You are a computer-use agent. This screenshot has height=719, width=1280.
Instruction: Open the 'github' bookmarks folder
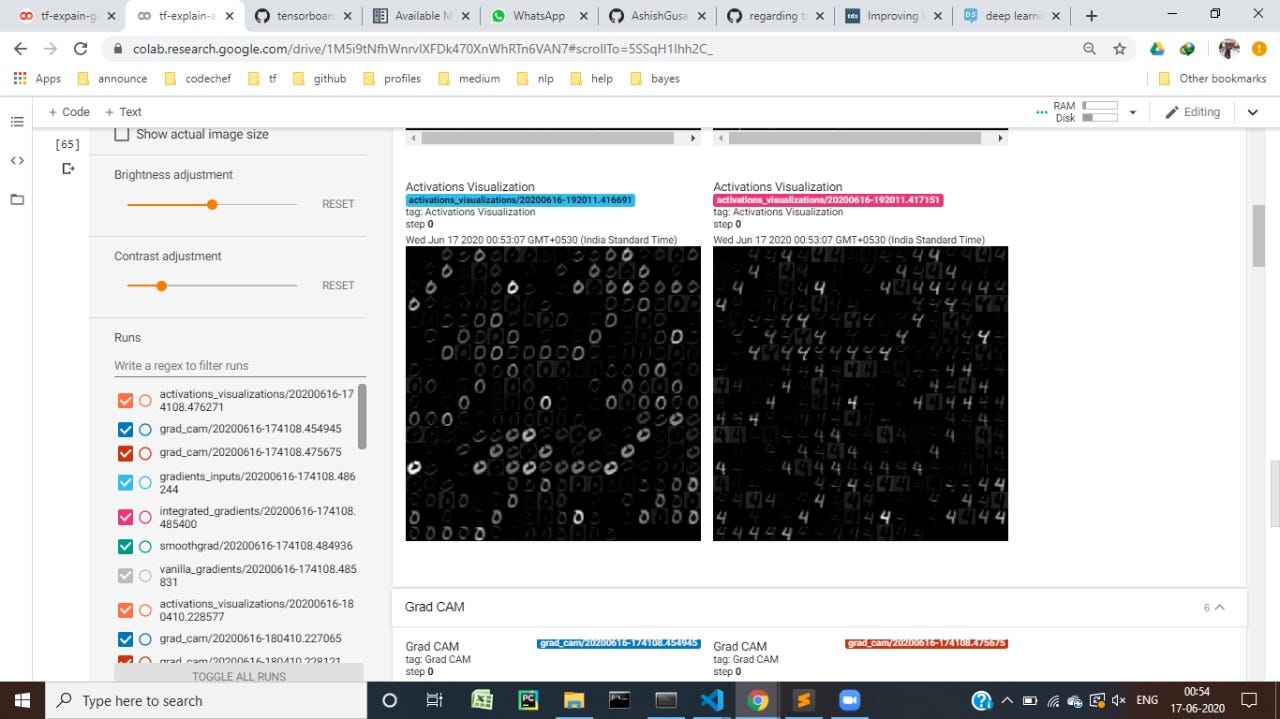[x=319, y=78]
